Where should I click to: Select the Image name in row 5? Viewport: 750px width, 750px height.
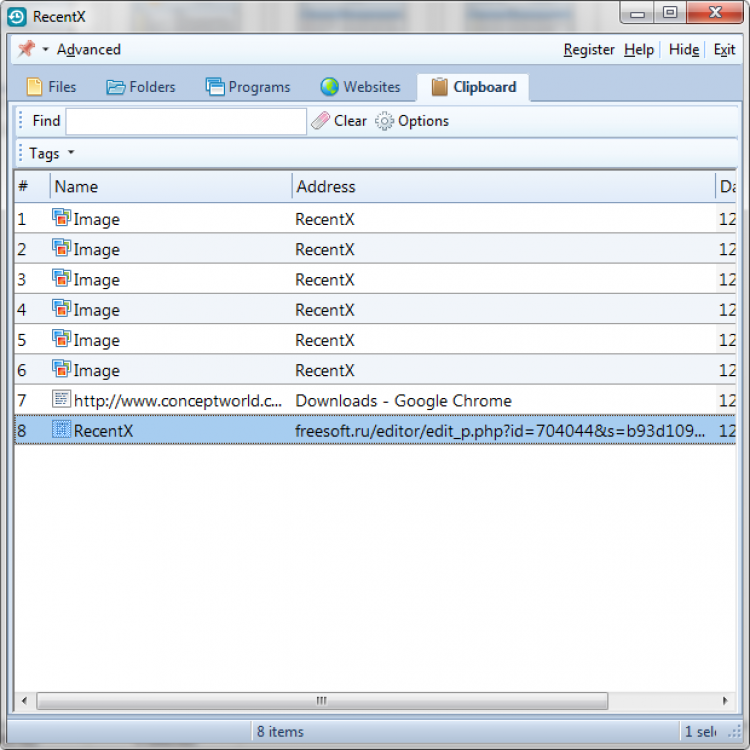click(97, 341)
